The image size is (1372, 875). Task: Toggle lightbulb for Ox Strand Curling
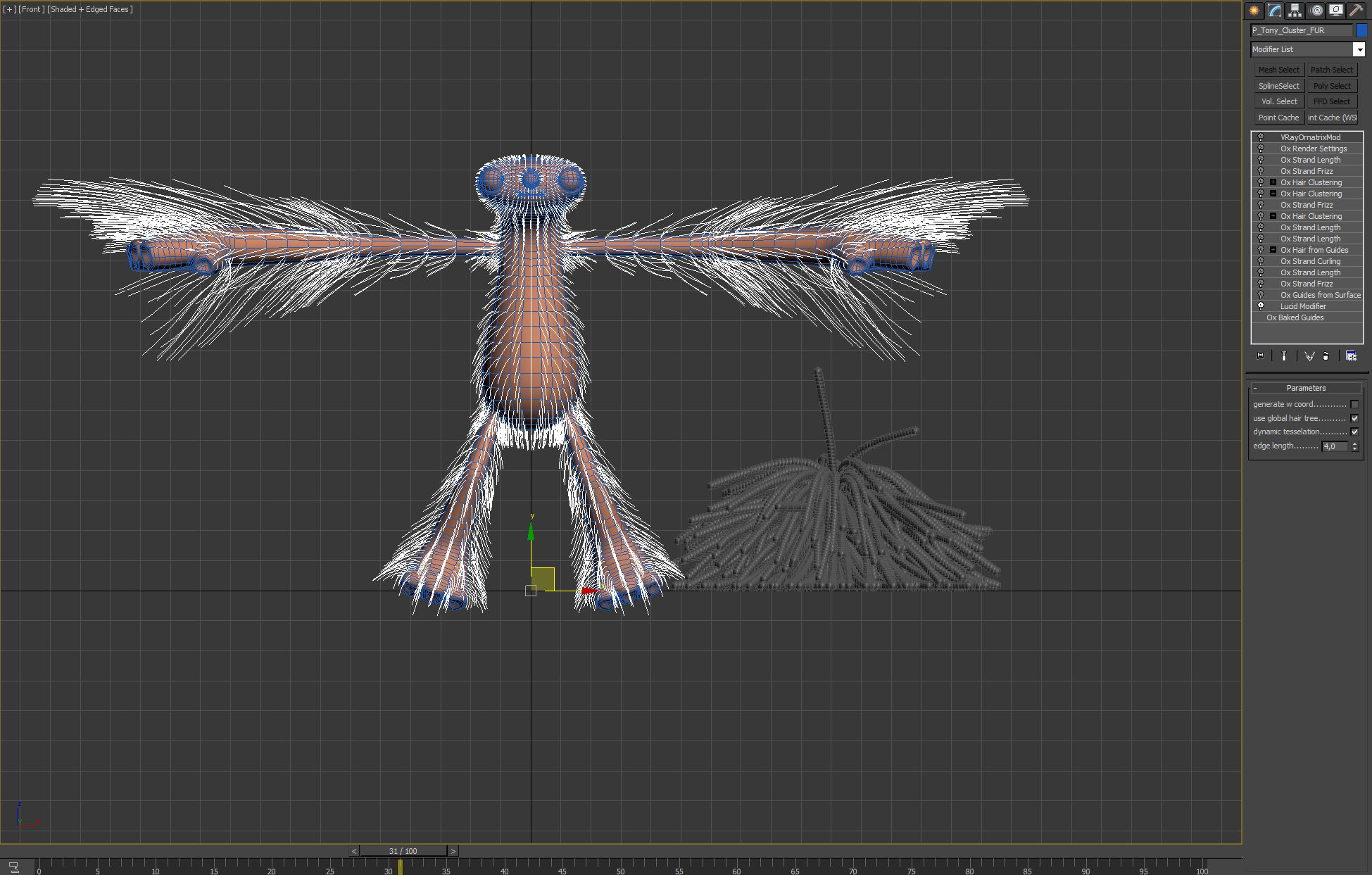point(1261,261)
